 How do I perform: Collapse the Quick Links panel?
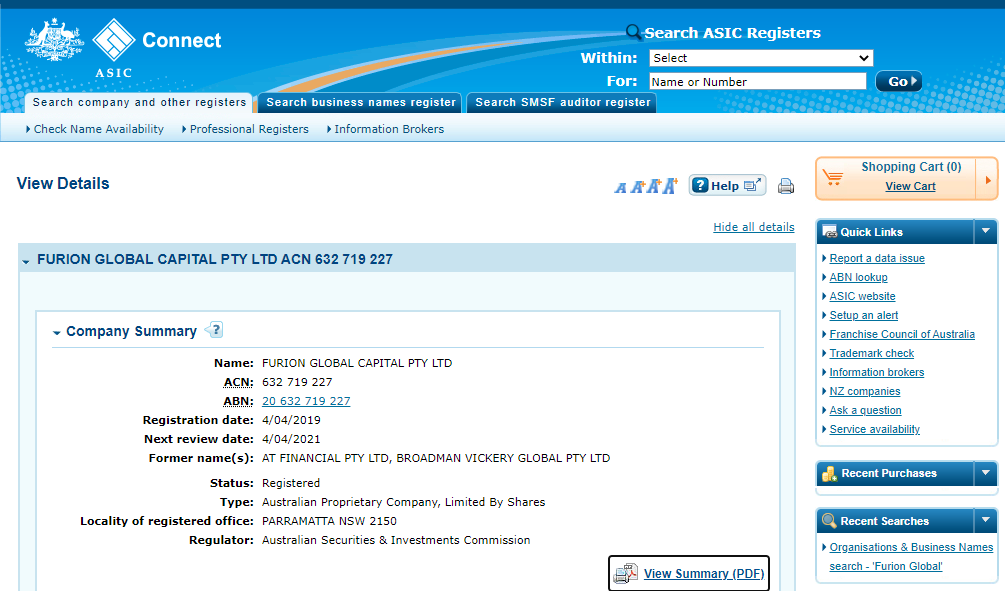click(985, 231)
